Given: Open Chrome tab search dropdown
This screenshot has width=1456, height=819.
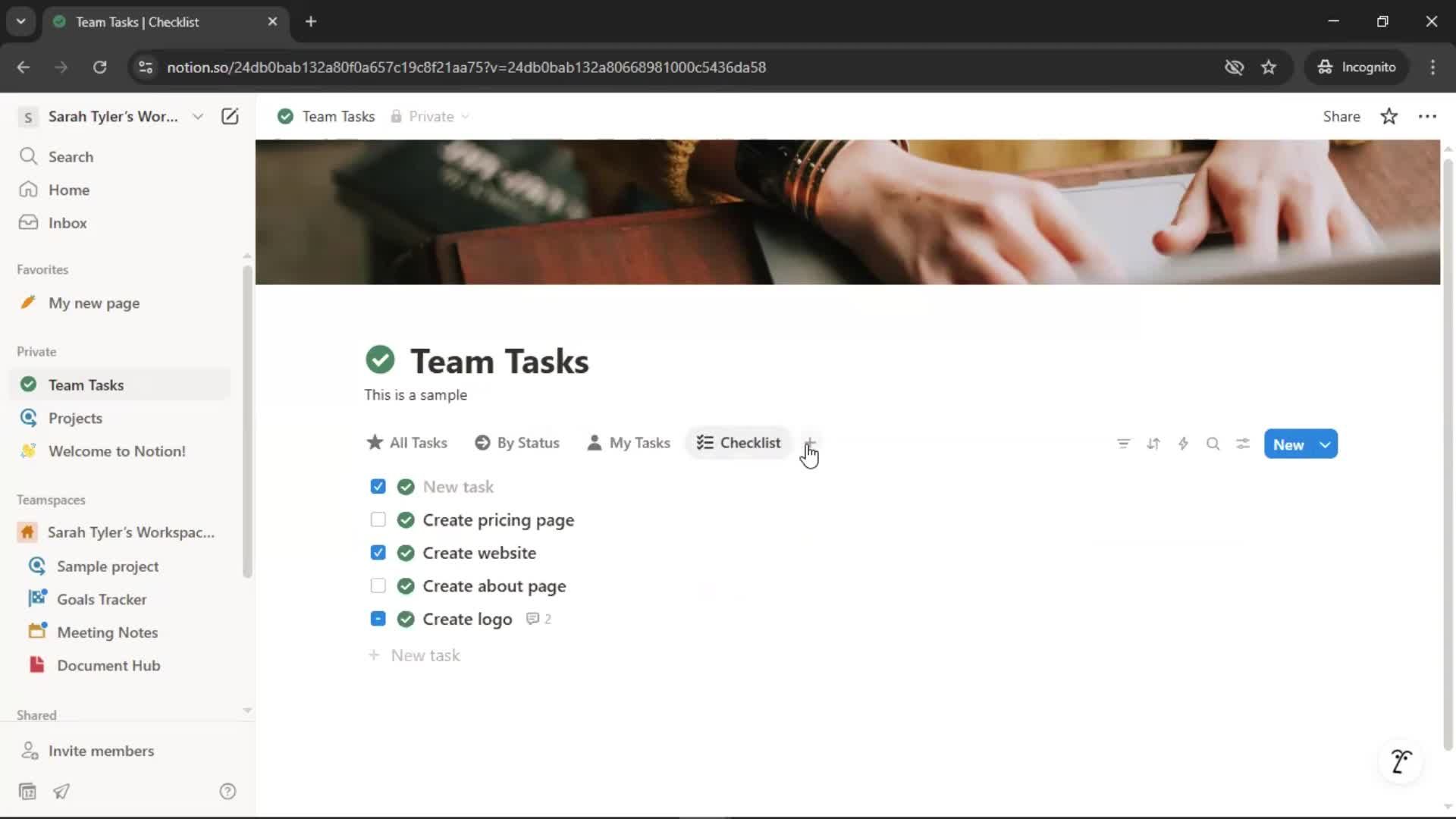Looking at the screenshot, I should coord(21,21).
